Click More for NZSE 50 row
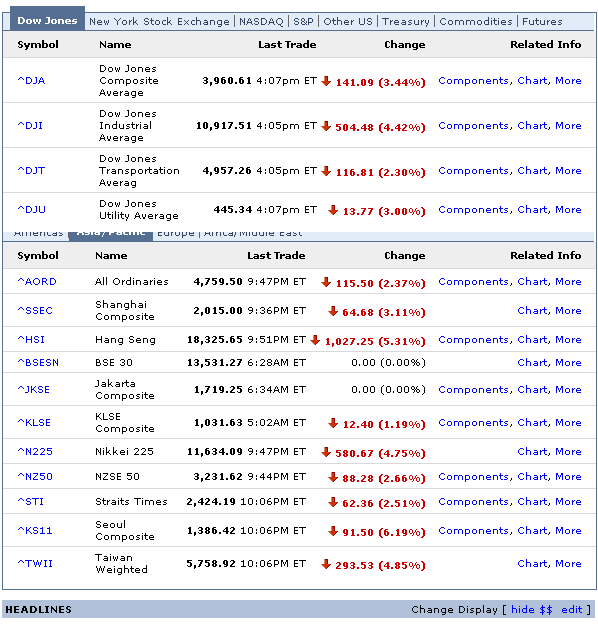 click(x=568, y=477)
